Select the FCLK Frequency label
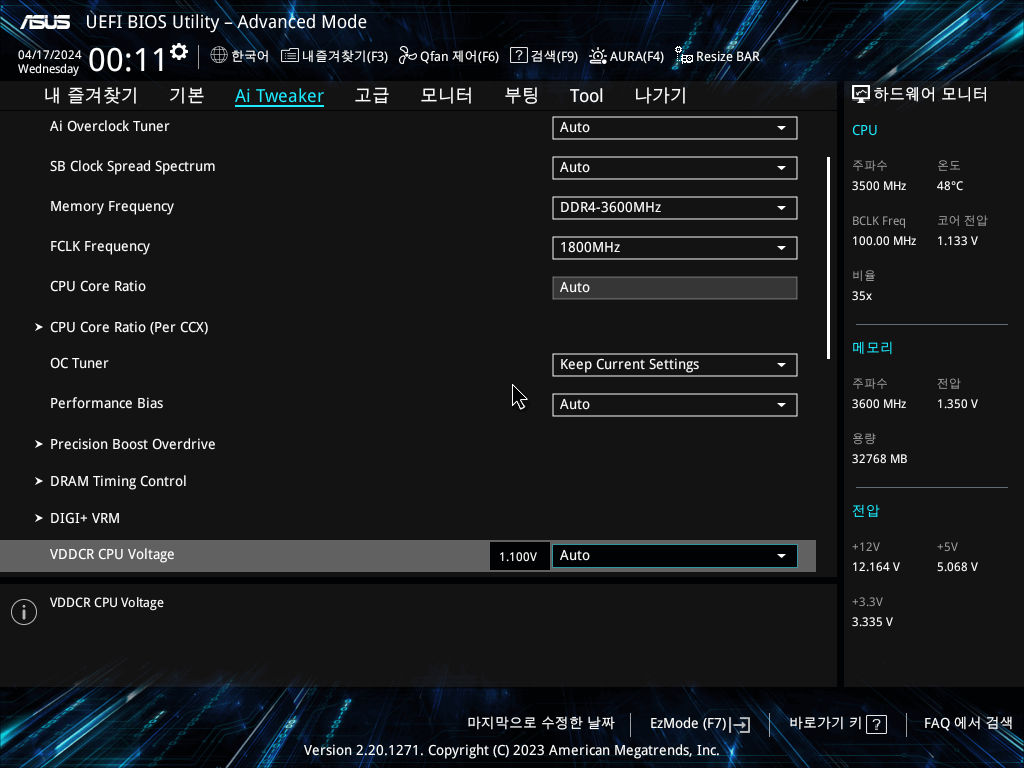 (100, 246)
